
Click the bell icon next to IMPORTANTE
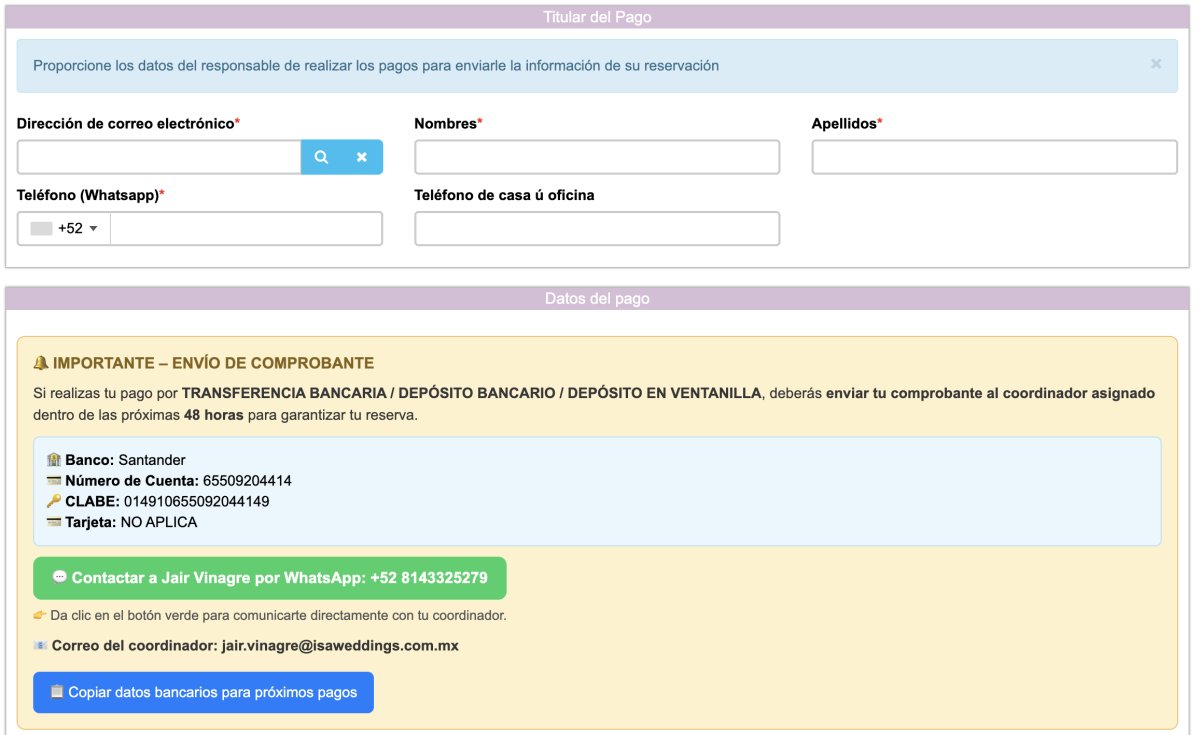pos(41,363)
